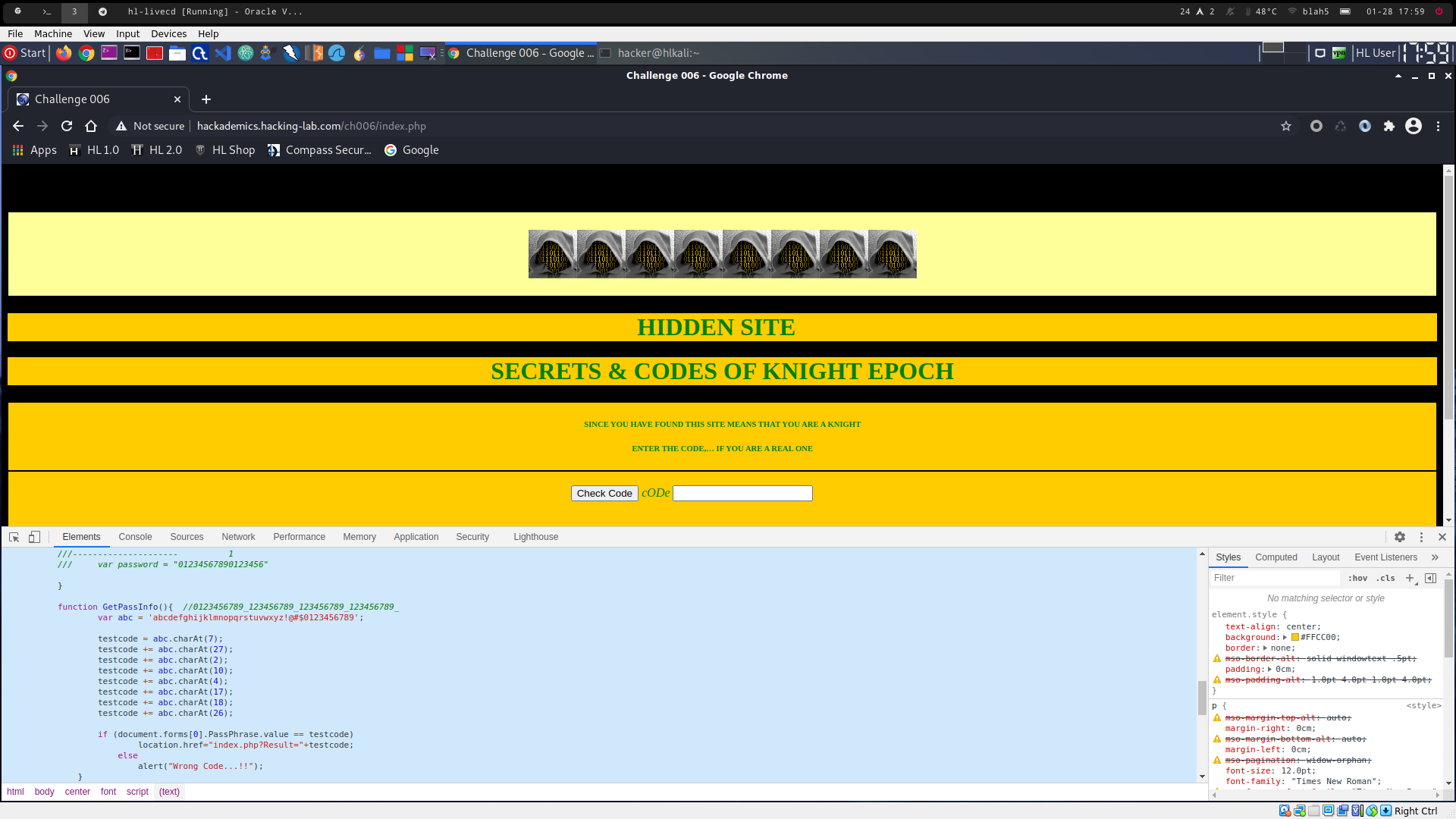
Task: Switch to the Network tab in DevTools
Action: tap(238, 537)
